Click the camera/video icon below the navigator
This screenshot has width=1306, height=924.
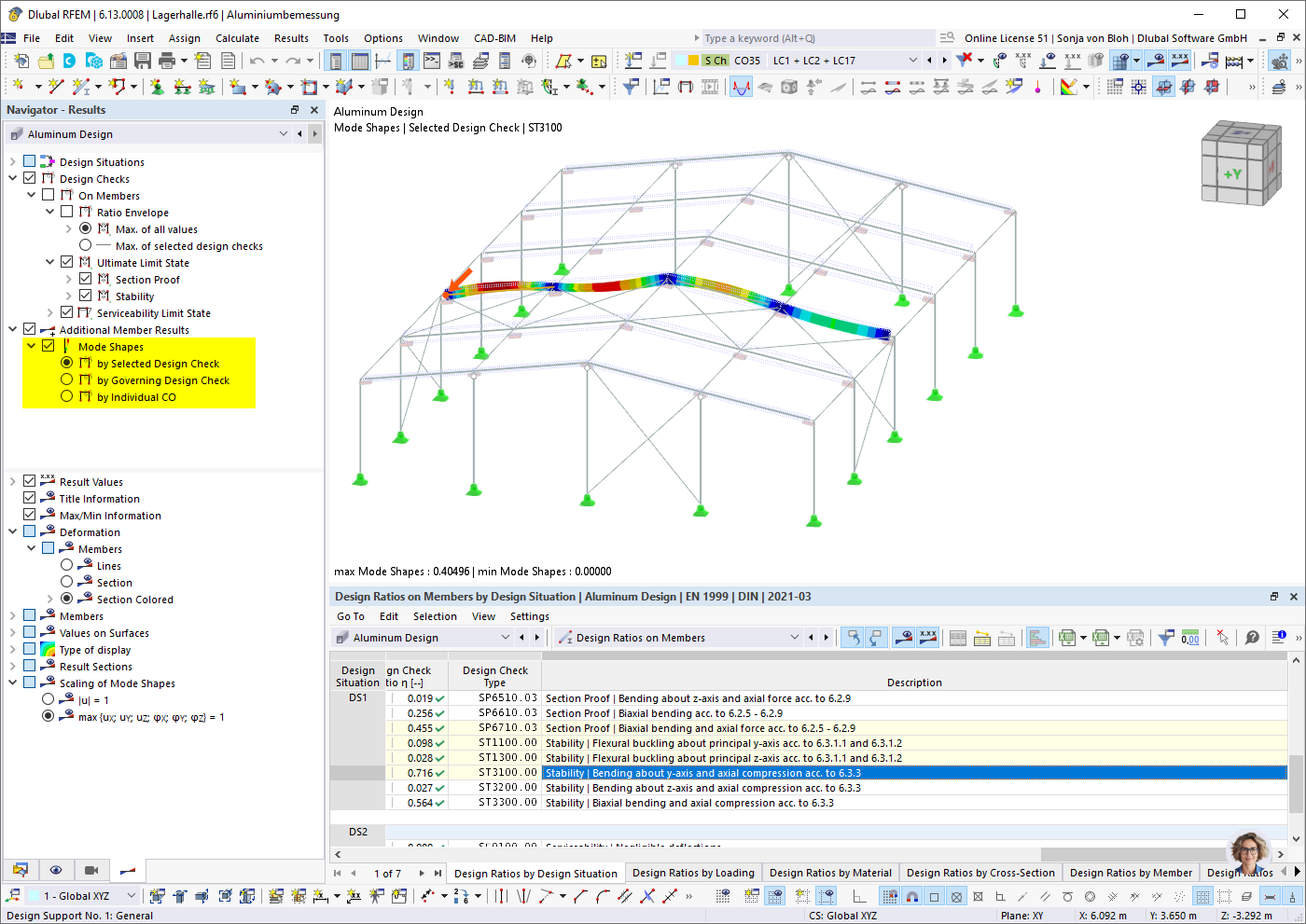tap(90, 870)
